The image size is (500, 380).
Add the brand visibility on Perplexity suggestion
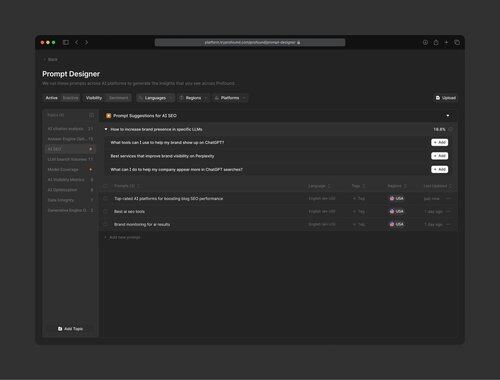(440, 156)
